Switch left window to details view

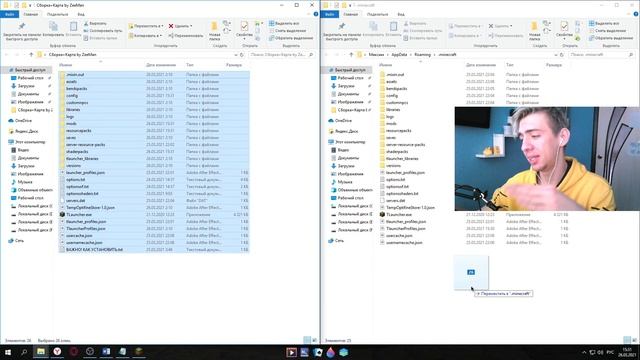pyautogui.click(x=307, y=340)
